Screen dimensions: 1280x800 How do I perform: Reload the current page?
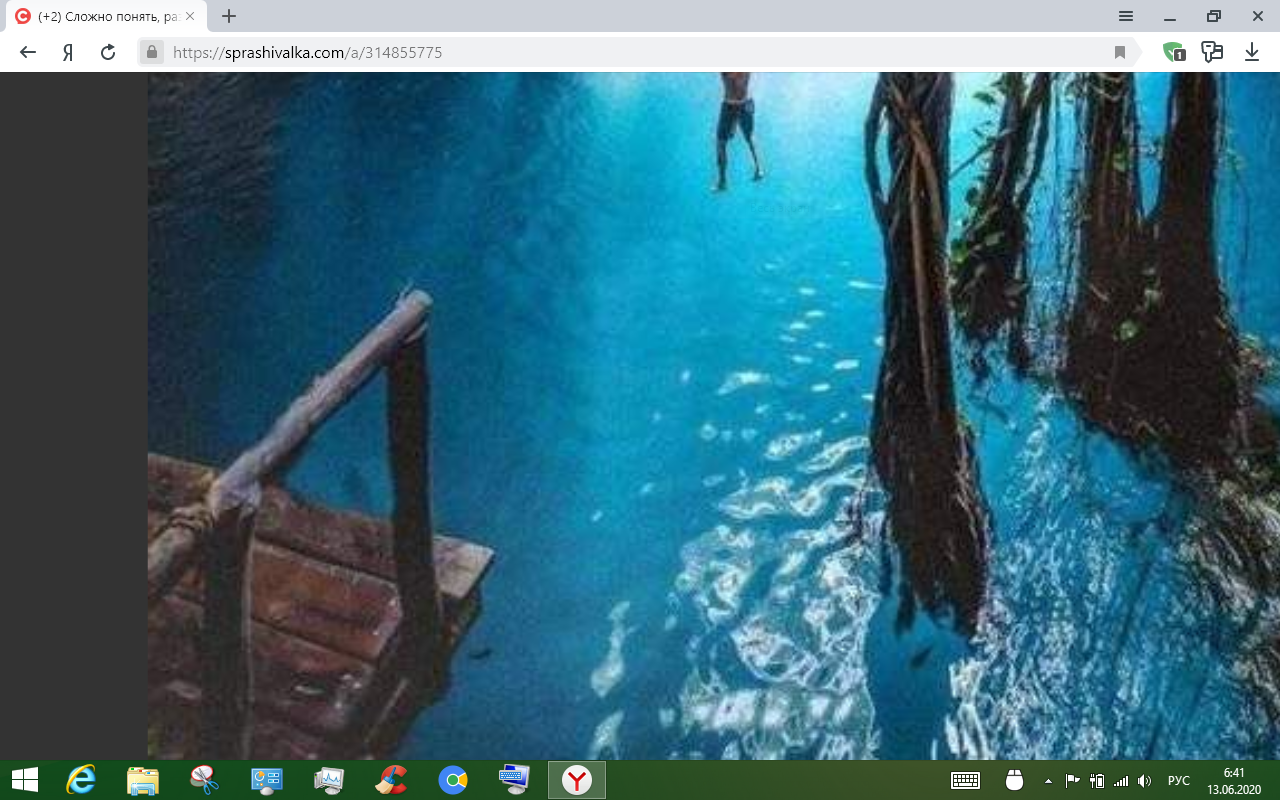coord(108,52)
